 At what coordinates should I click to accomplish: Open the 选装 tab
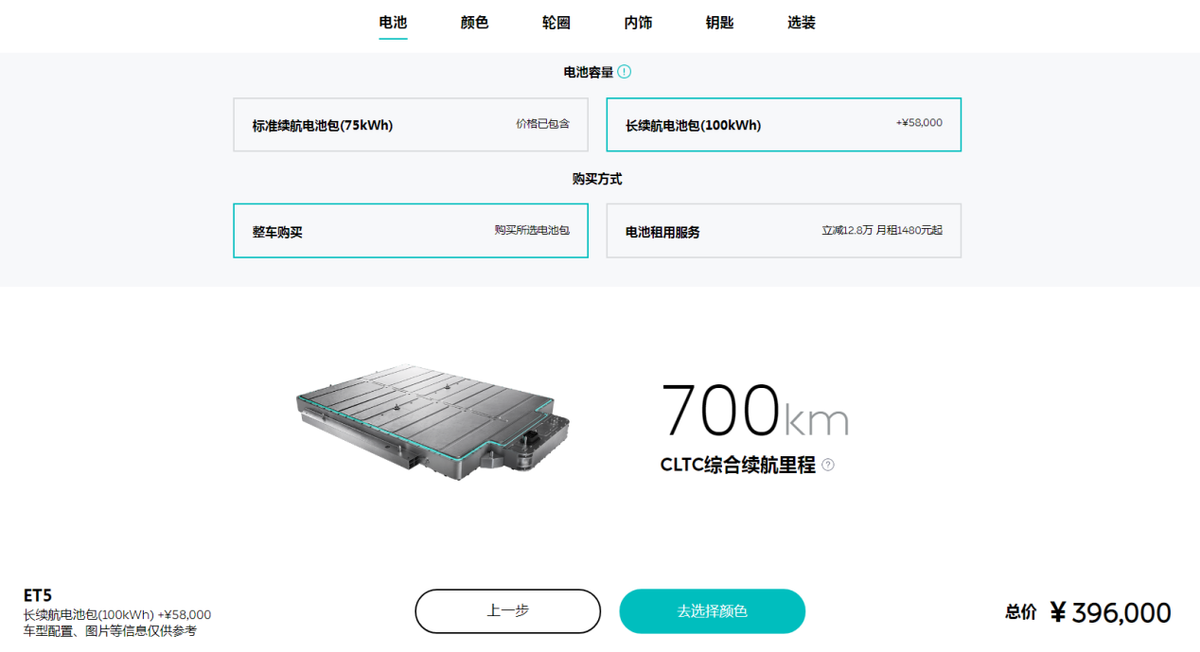coord(801,22)
